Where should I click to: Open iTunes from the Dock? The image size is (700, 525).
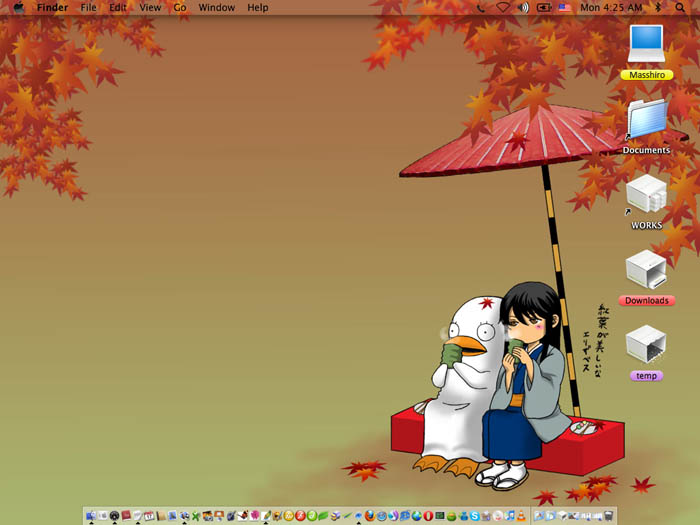510,516
